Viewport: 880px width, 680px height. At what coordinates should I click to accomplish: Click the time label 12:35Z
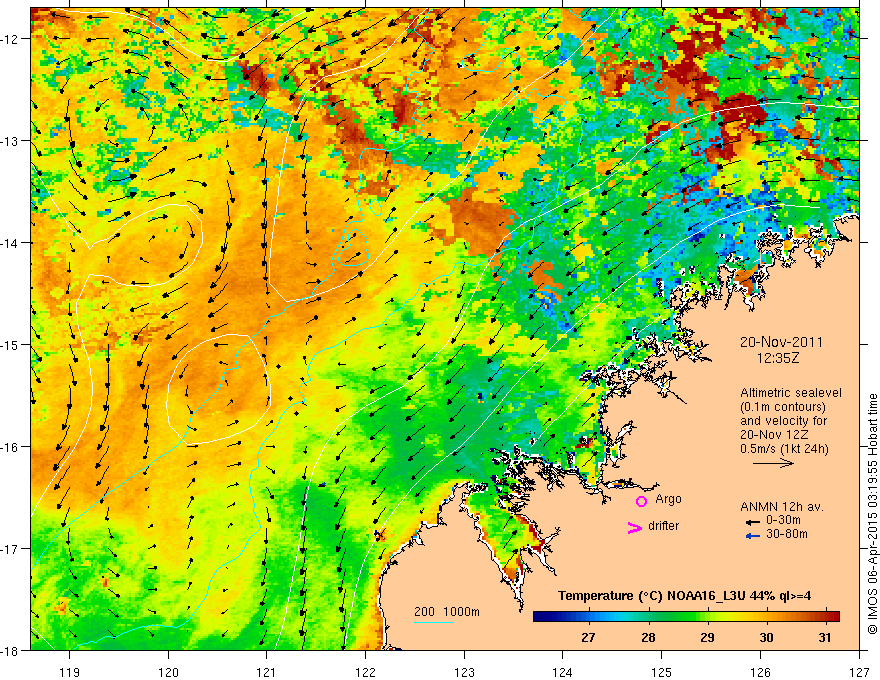(778, 358)
